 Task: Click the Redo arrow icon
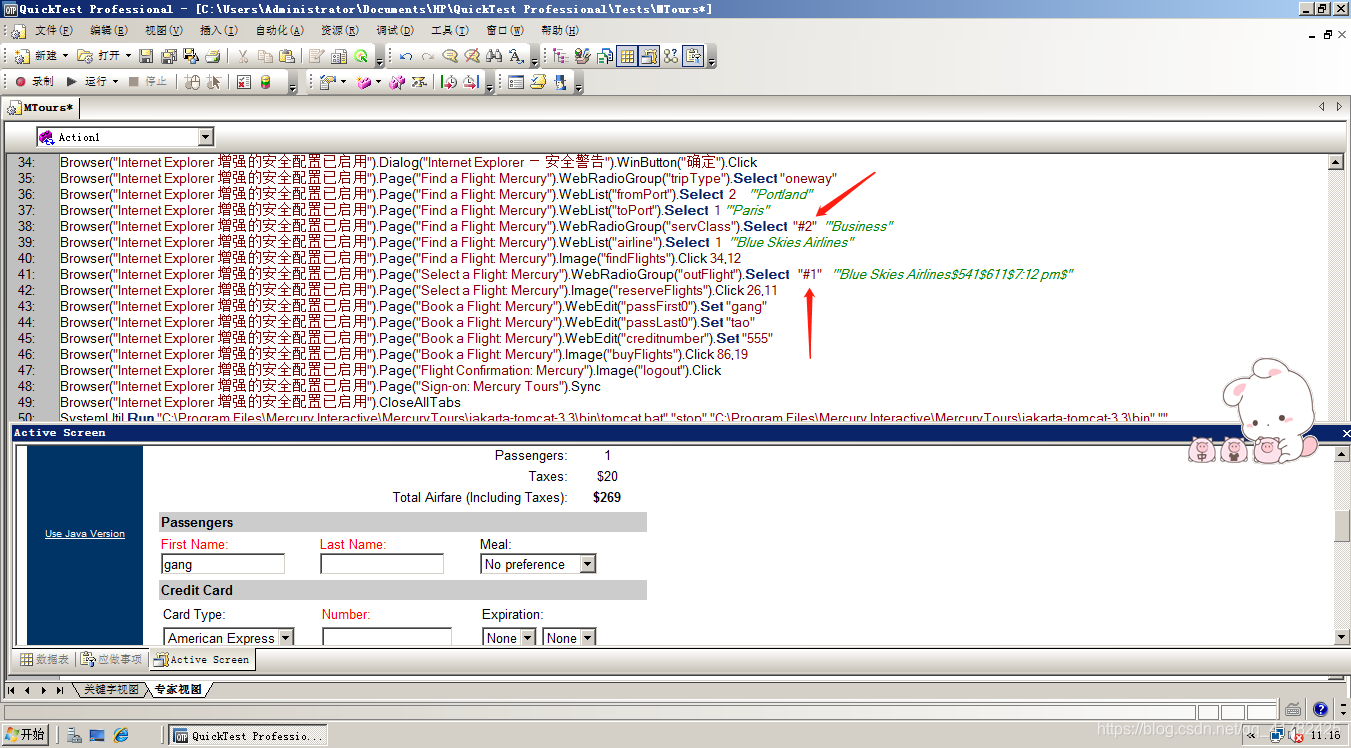click(x=428, y=56)
